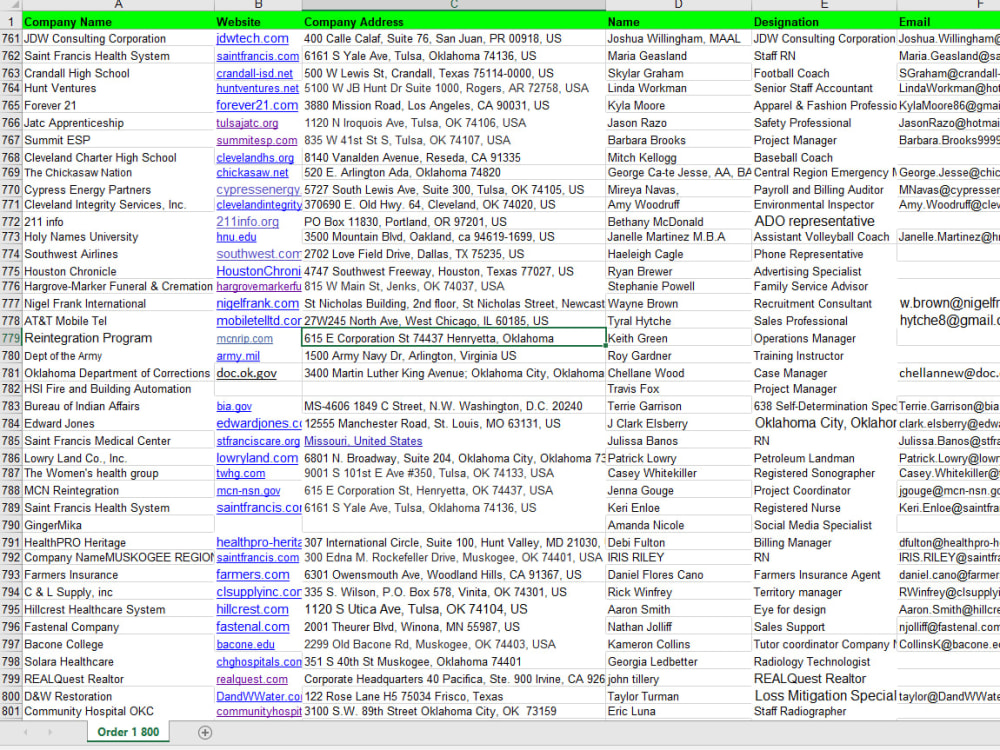Image resolution: width=1000 pixels, height=750 pixels.
Task: Select the Bureau of Indian Affairs cell
Action: (118, 406)
